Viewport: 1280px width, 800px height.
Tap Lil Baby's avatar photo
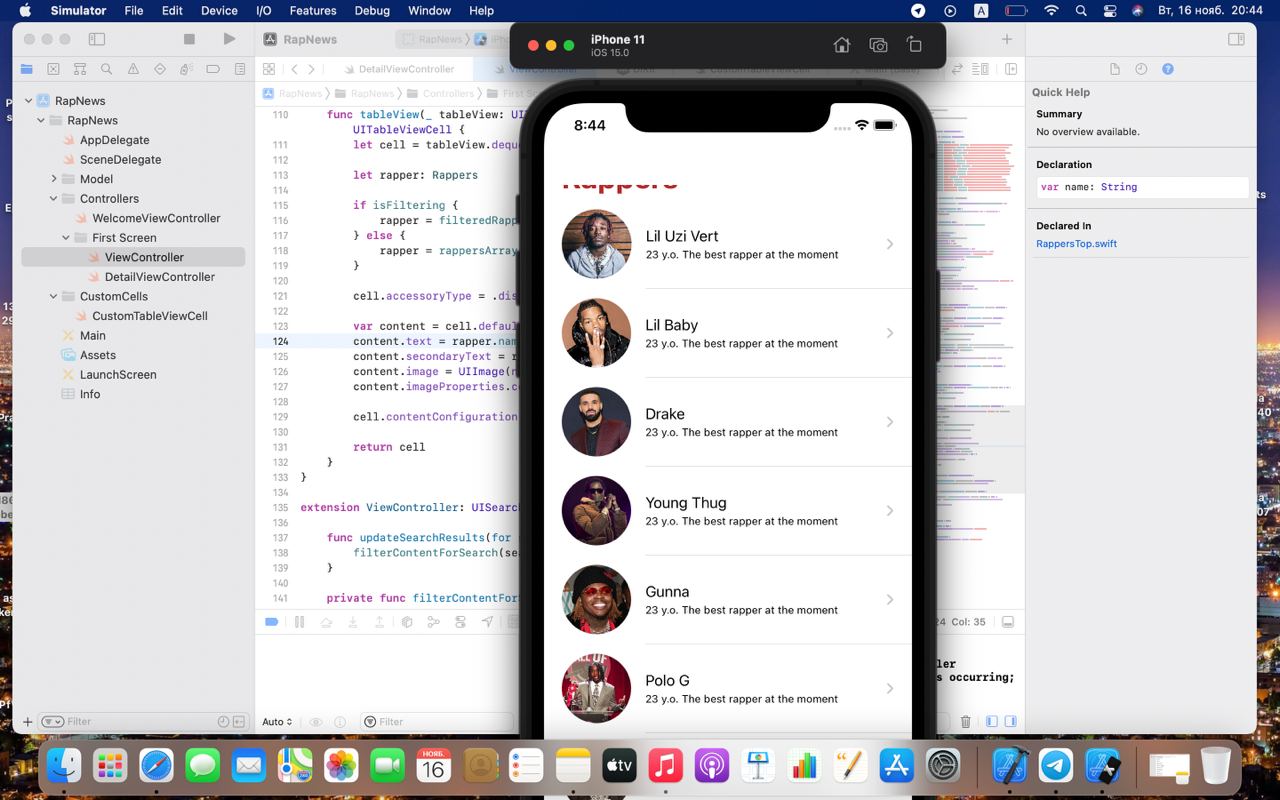coord(596,333)
